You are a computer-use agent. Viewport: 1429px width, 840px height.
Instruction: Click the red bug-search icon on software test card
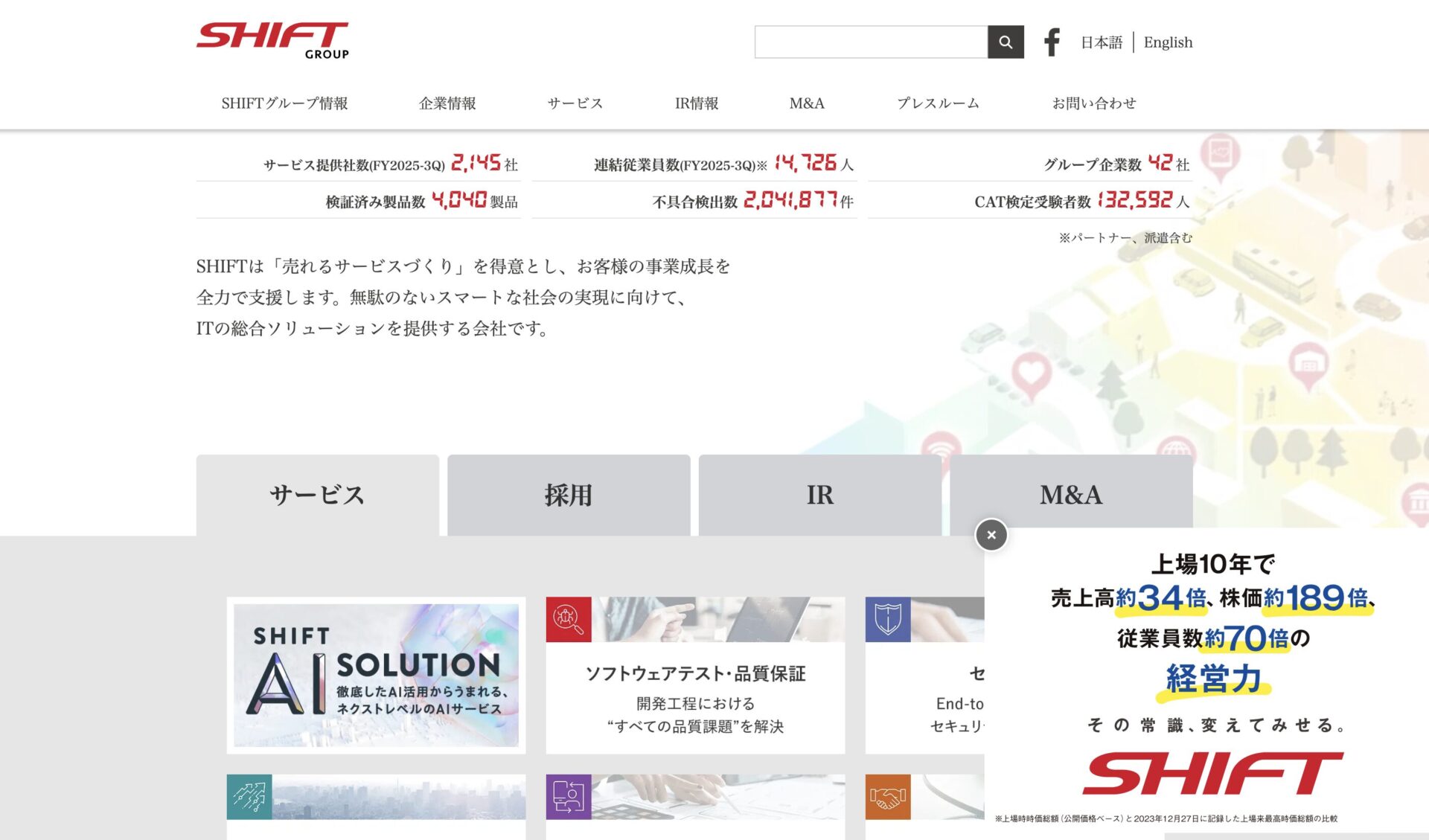pos(569,619)
